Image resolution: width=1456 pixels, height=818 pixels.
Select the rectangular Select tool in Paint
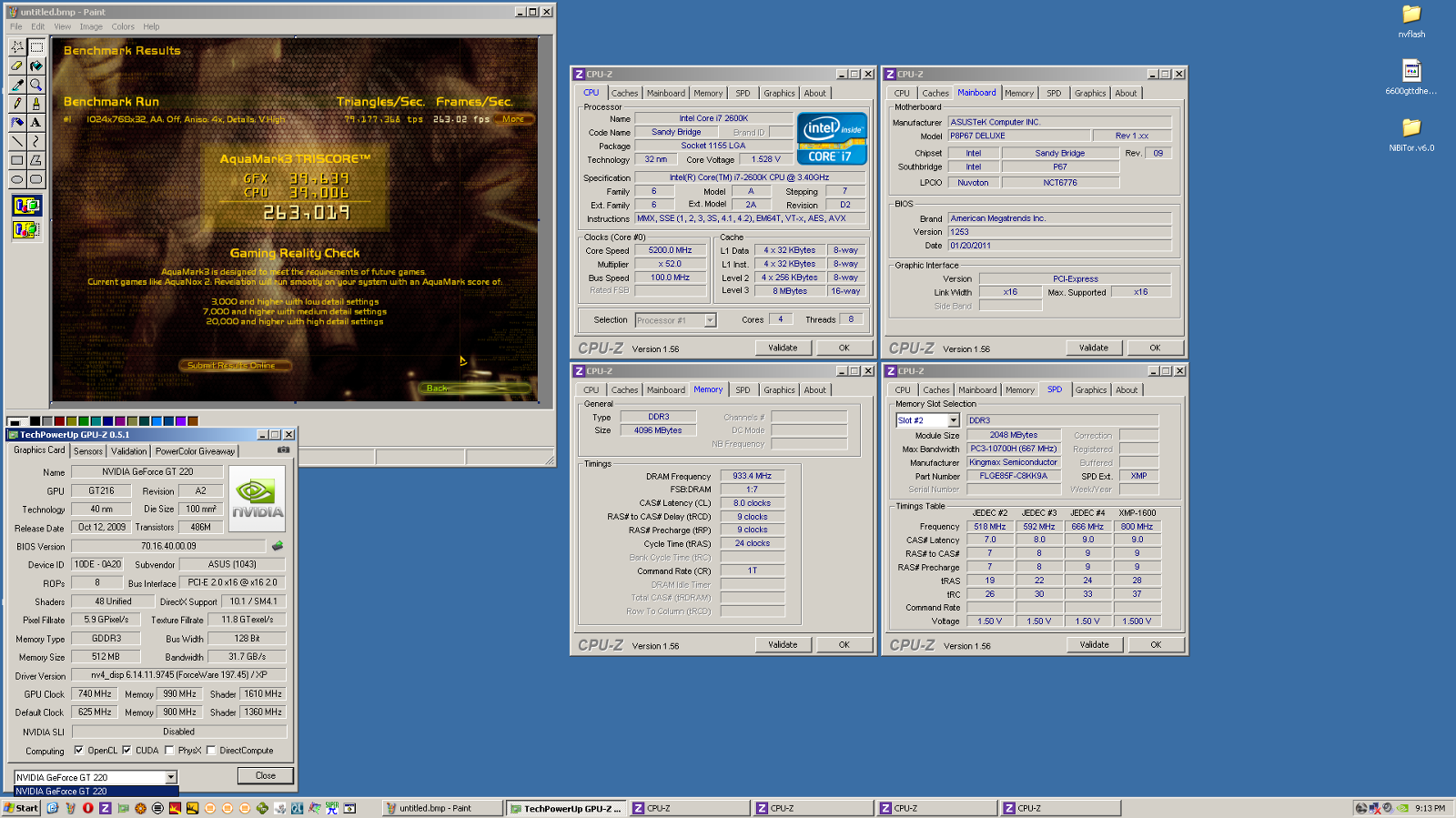coord(36,46)
